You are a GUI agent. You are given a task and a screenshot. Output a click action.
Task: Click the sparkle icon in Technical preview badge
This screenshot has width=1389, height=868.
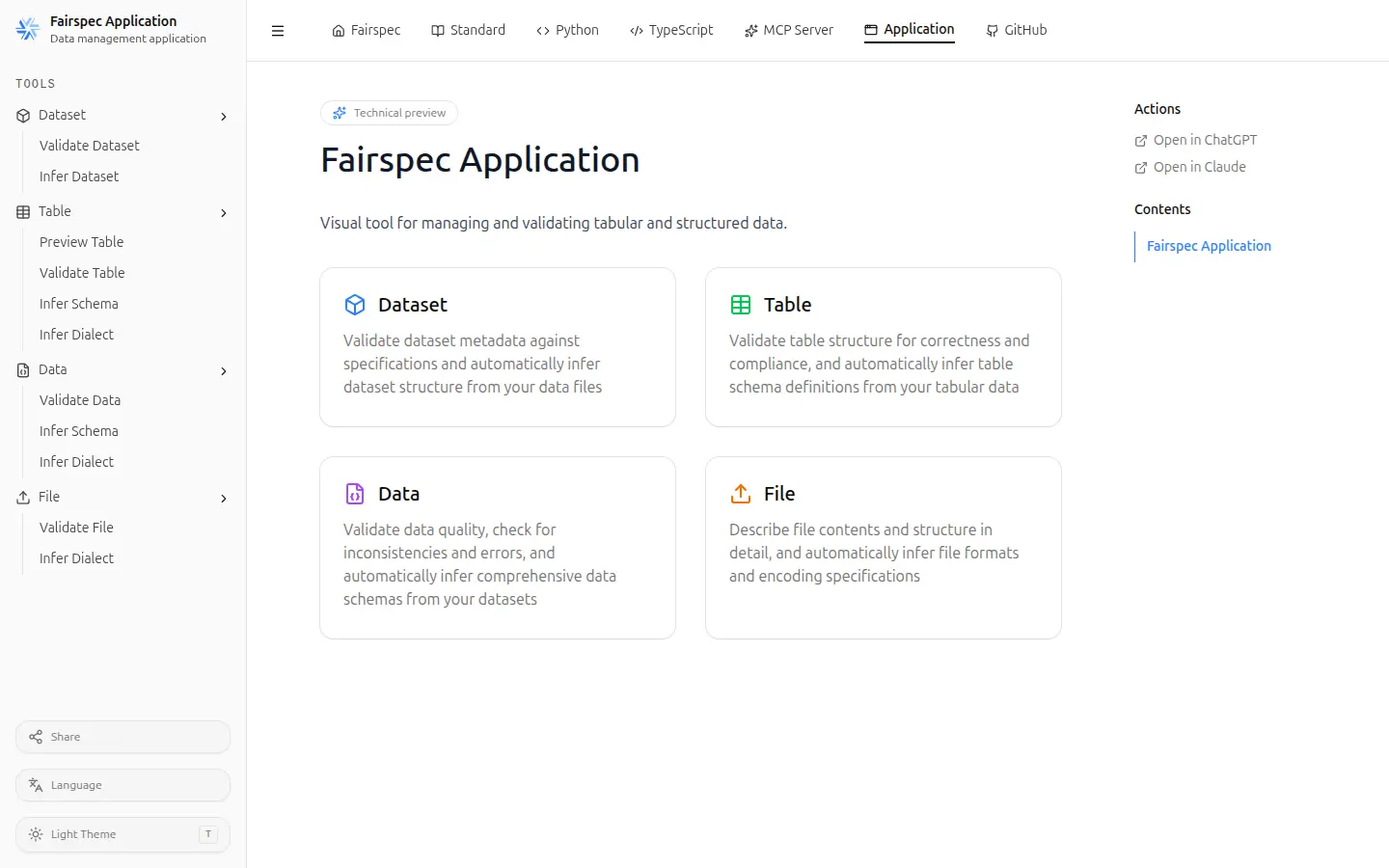pyautogui.click(x=340, y=113)
